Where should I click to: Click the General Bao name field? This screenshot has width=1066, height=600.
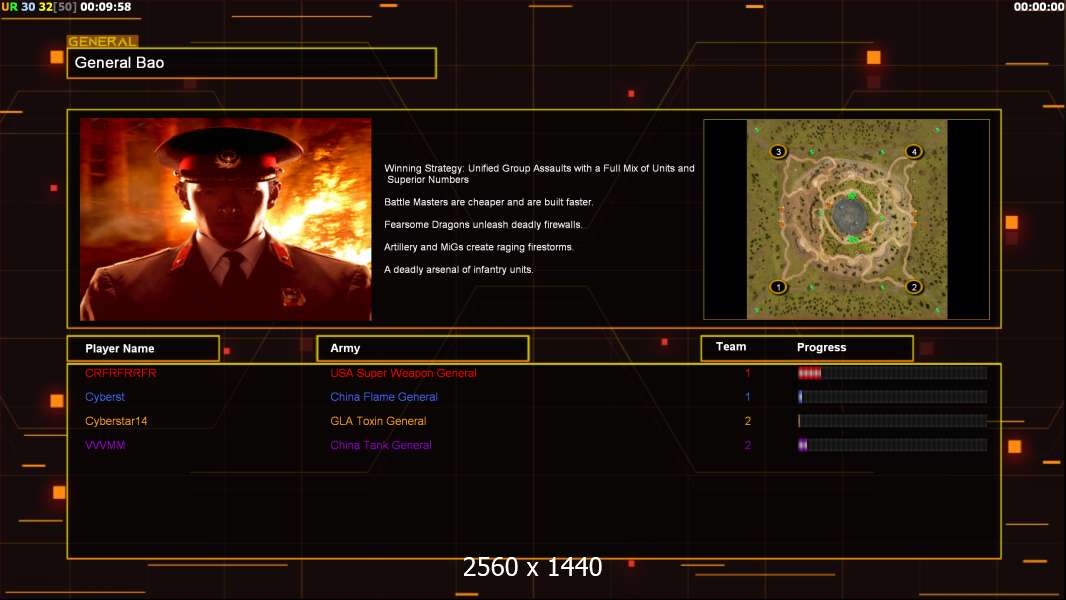[252, 63]
